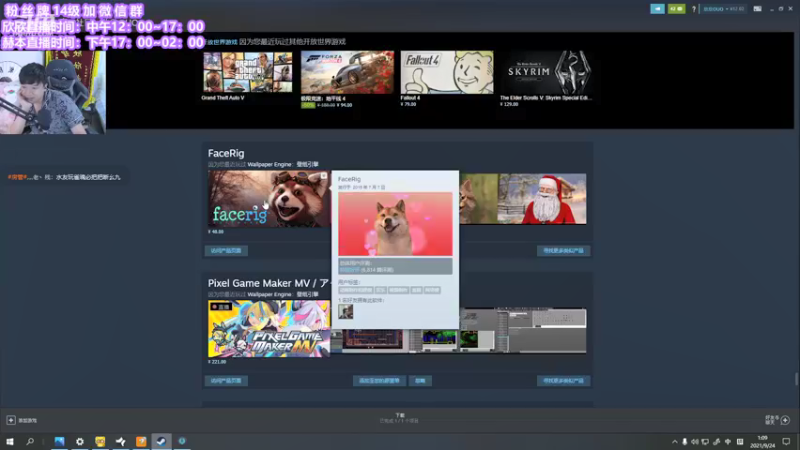800x450 pixels.
Task: Open Steam help question mark icon
Action: pyautogui.click(x=693, y=9)
